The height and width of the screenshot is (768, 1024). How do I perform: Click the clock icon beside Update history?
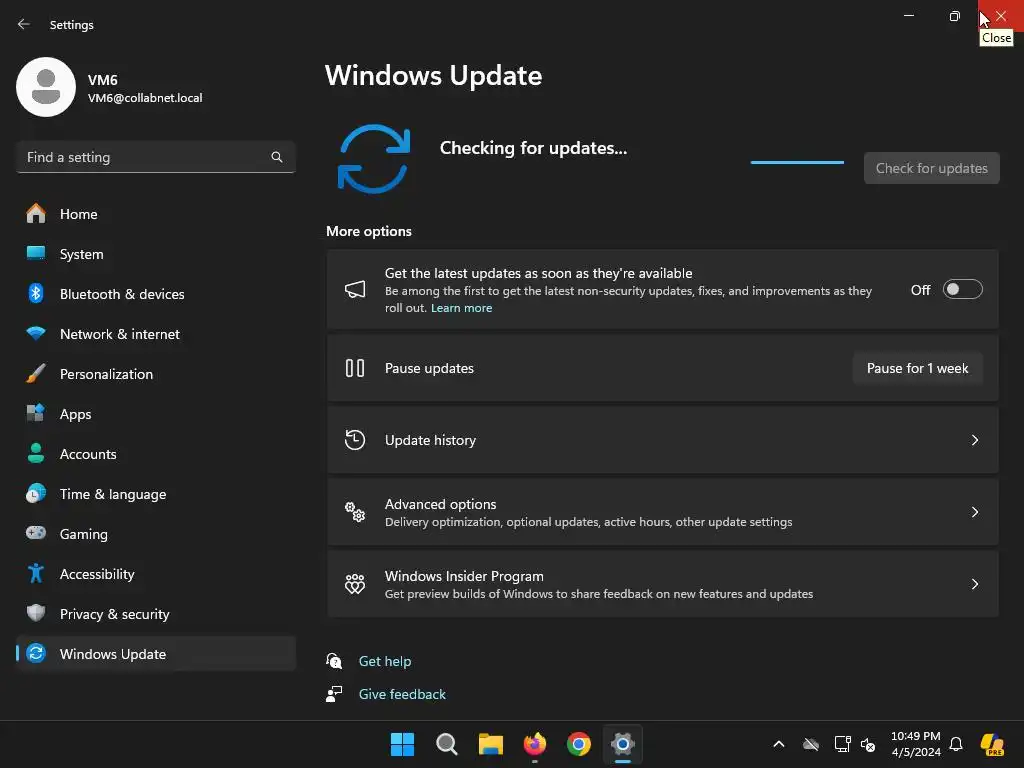pyautogui.click(x=355, y=440)
